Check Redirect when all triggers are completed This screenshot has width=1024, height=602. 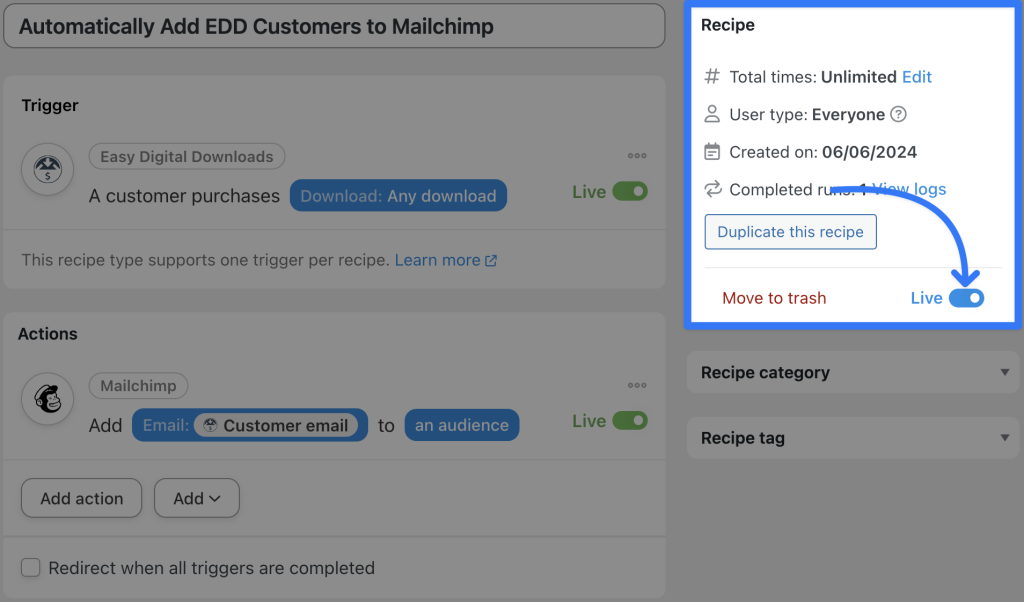tap(31, 567)
